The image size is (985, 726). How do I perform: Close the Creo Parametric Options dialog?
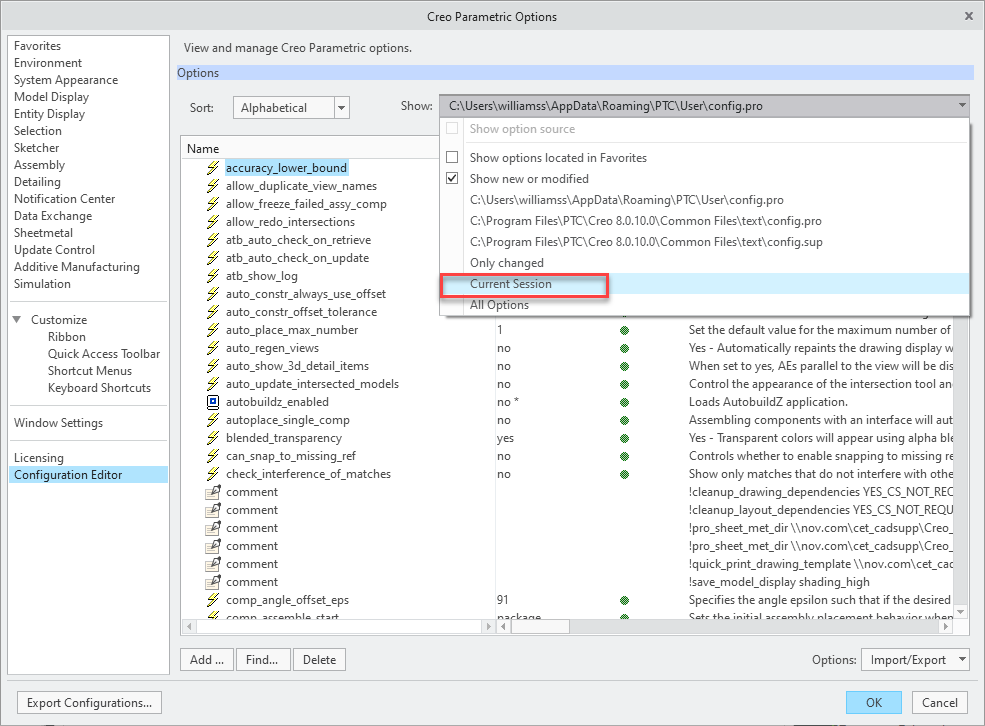(969, 16)
